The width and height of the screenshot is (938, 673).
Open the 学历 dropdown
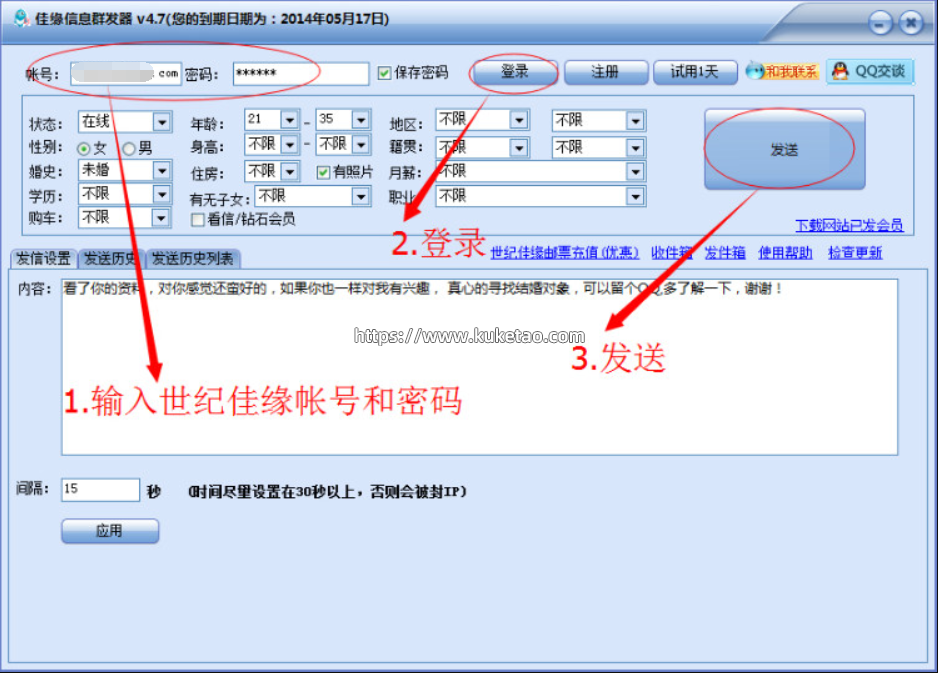tap(125, 194)
